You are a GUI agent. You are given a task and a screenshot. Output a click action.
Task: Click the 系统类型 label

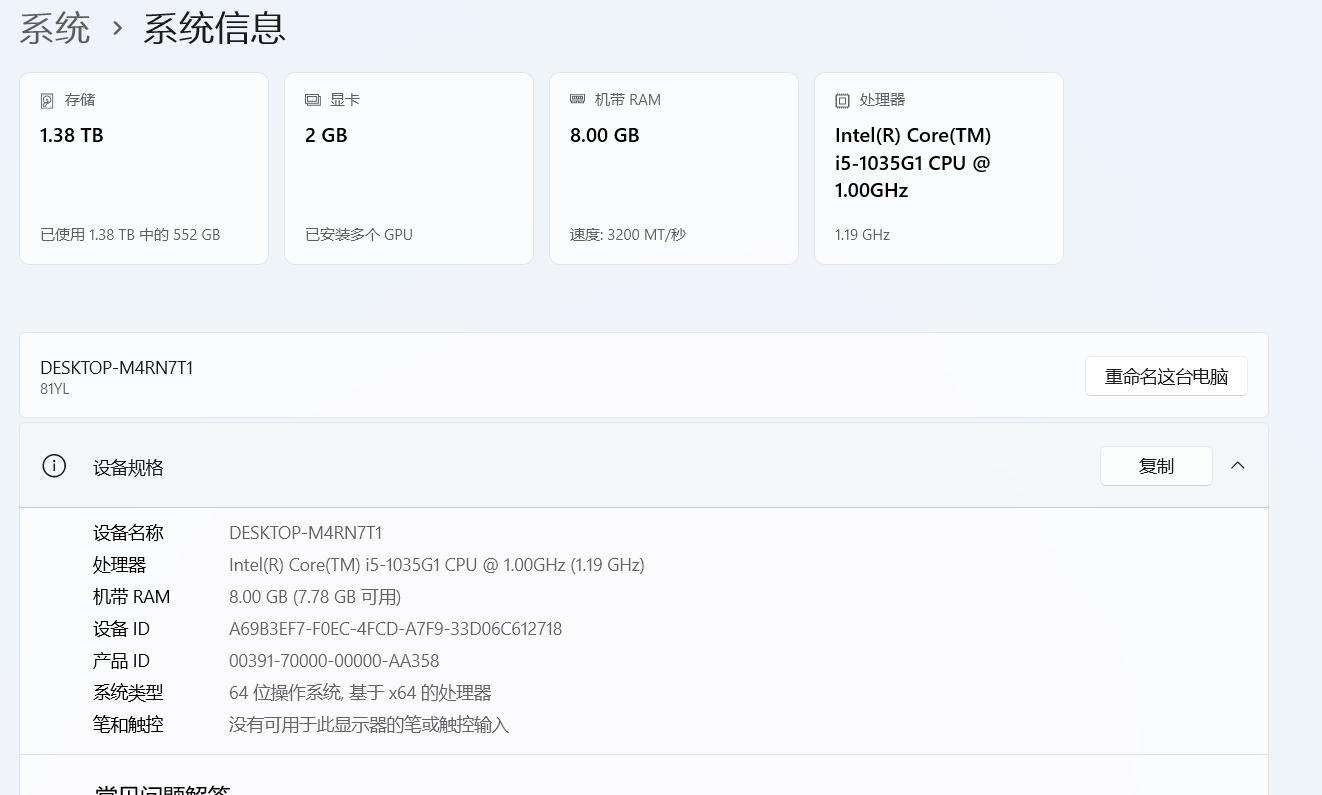(x=128, y=693)
